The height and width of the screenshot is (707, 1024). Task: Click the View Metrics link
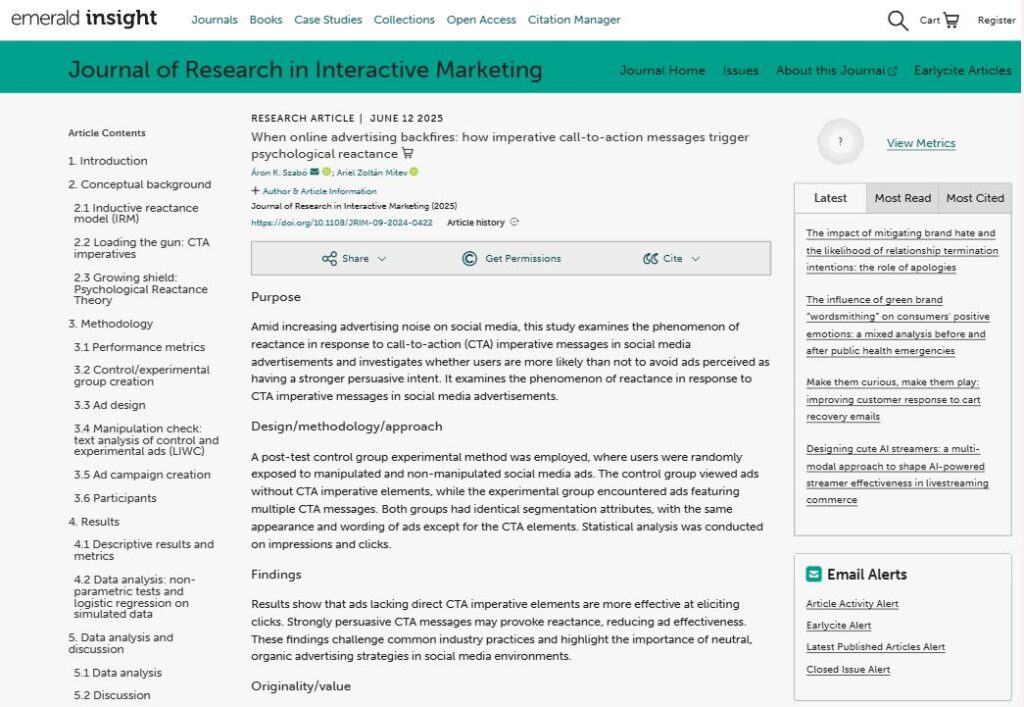tap(920, 143)
